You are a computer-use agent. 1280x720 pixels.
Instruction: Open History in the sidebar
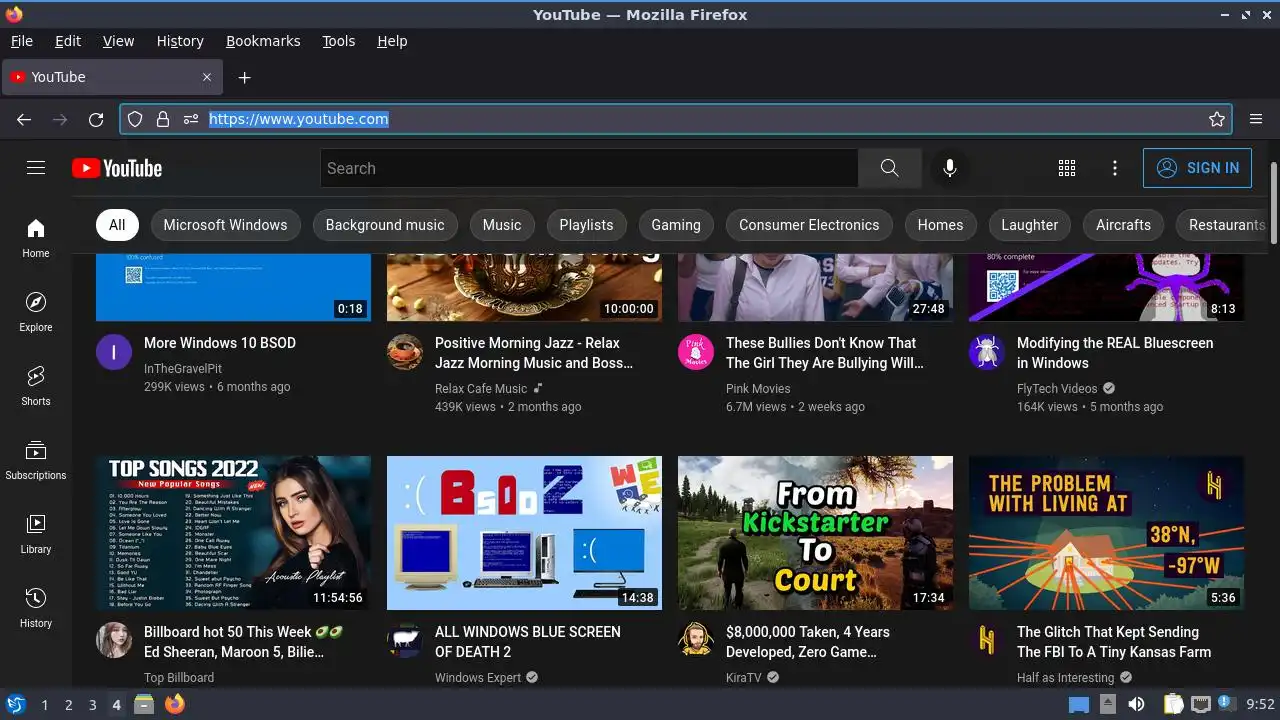coord(36,608)
